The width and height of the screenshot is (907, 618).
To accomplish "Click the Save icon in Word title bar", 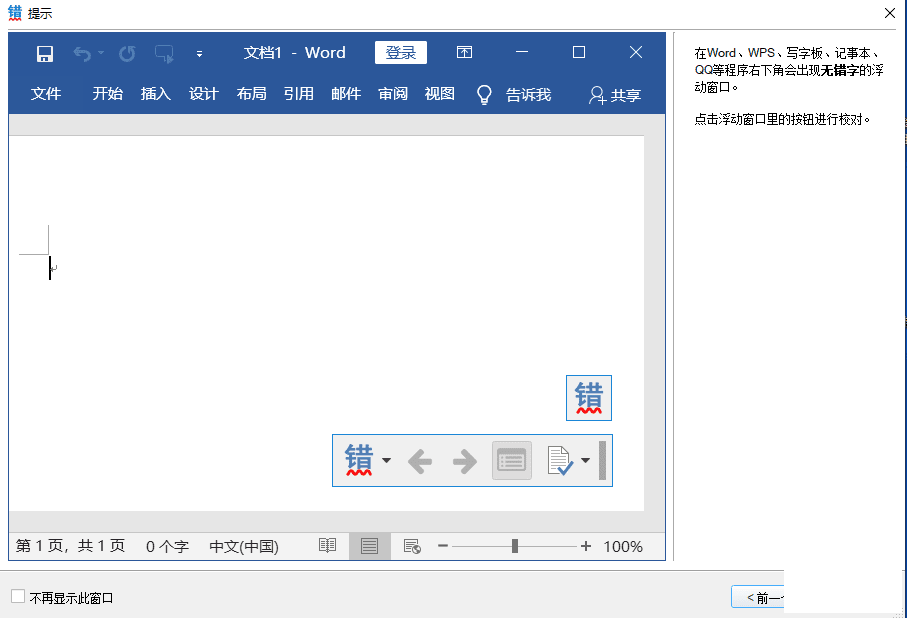I will (x=45, y=54).
